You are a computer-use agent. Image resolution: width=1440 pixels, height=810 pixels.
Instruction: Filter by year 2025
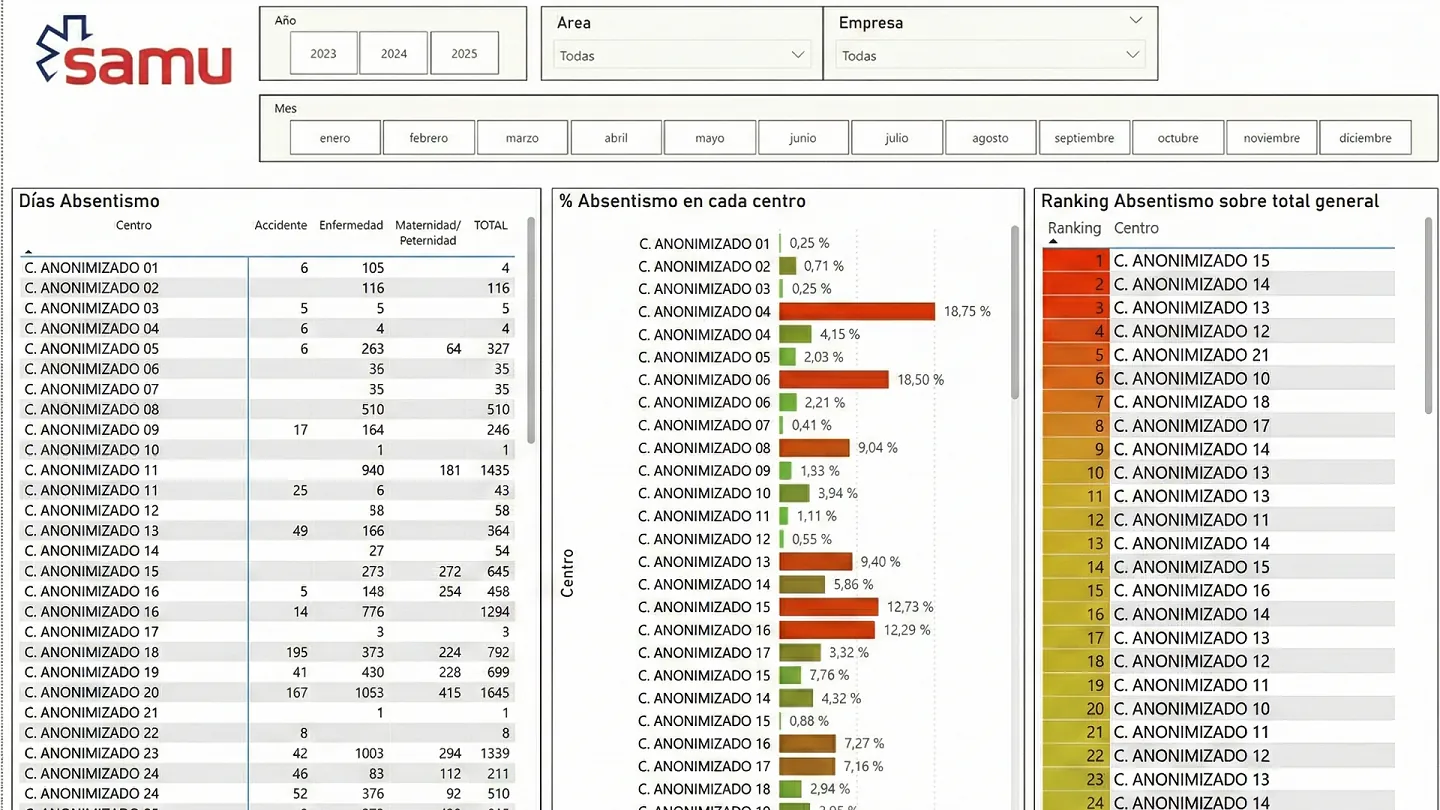tap(465, 53)
